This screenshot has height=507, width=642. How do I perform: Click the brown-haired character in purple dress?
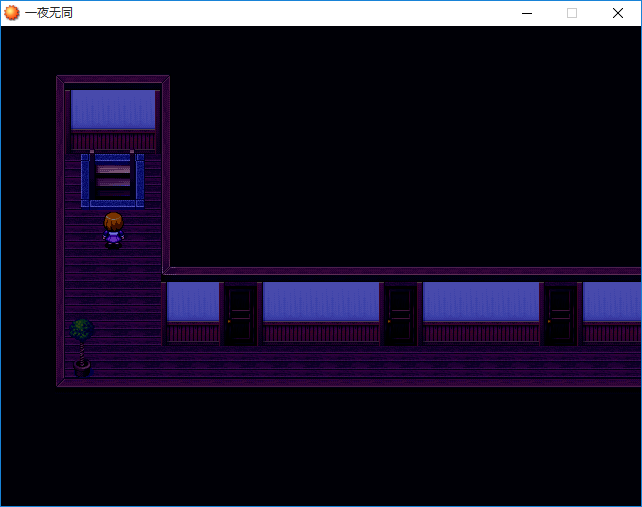(x=113, y=230)
